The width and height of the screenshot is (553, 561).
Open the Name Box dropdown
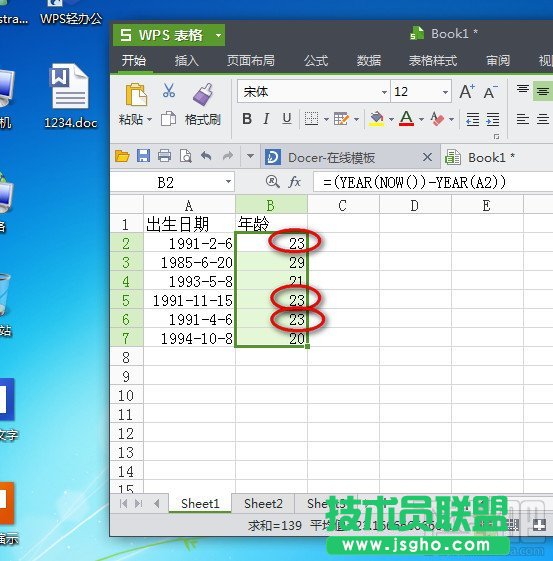(x=228, y=182)
